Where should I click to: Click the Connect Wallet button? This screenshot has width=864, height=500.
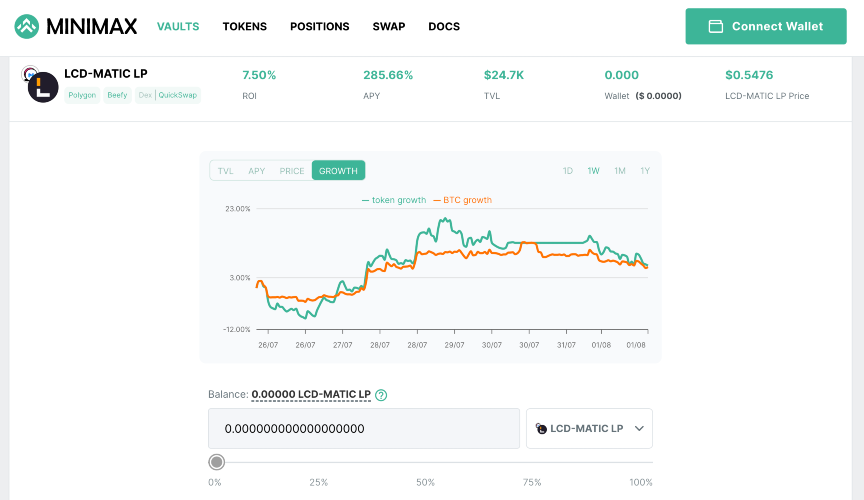pos(766,26)
